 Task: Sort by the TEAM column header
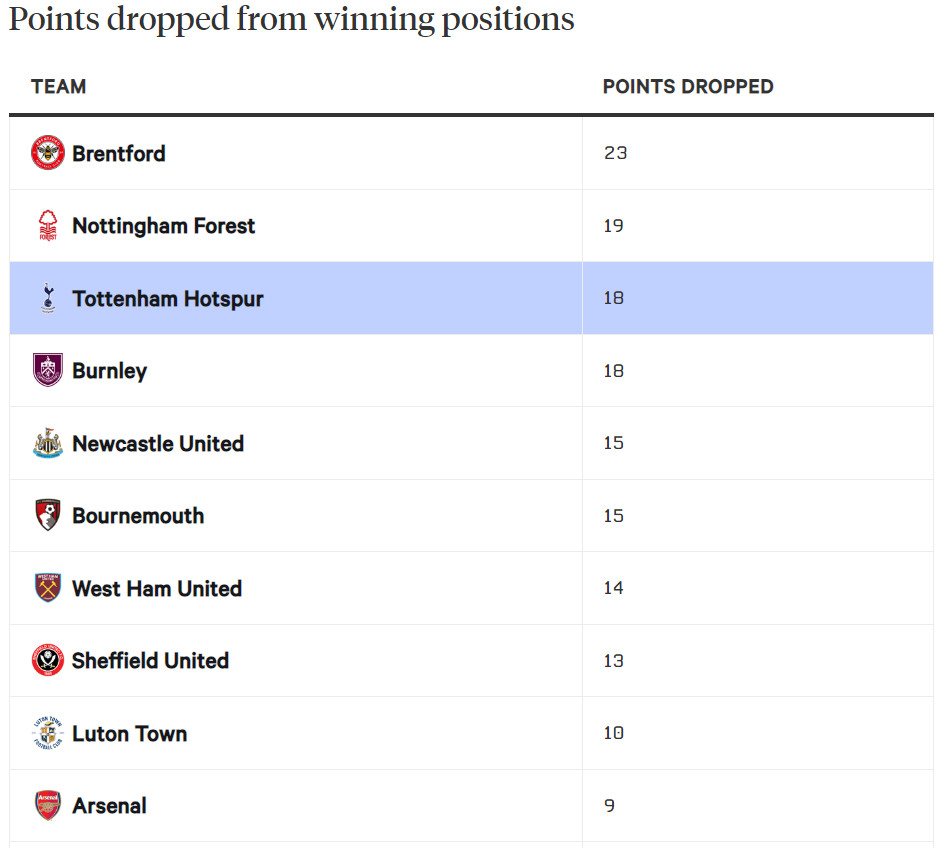click(x=59, y=86)
